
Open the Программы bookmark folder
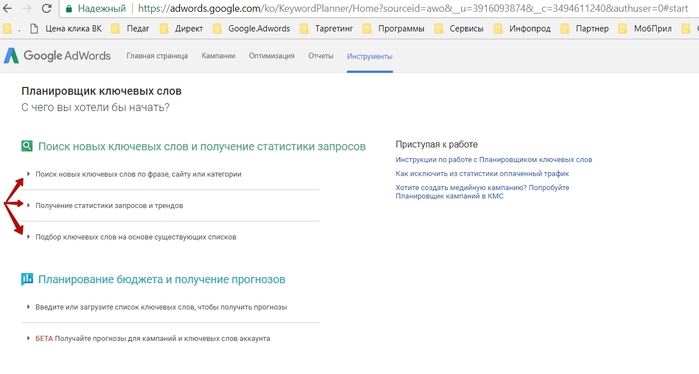pyautogui.click(x=394, y=29)
